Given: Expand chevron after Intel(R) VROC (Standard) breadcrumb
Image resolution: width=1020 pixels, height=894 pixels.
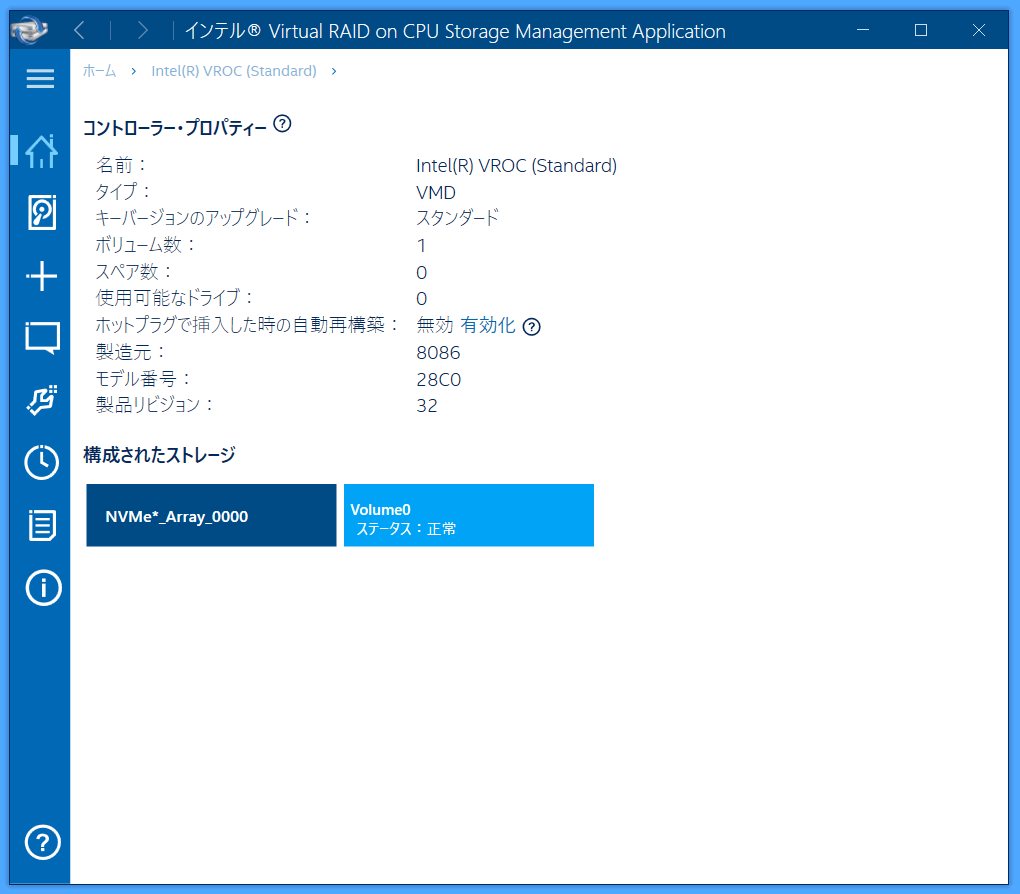Looking at the screenshot, I should 334,71.
